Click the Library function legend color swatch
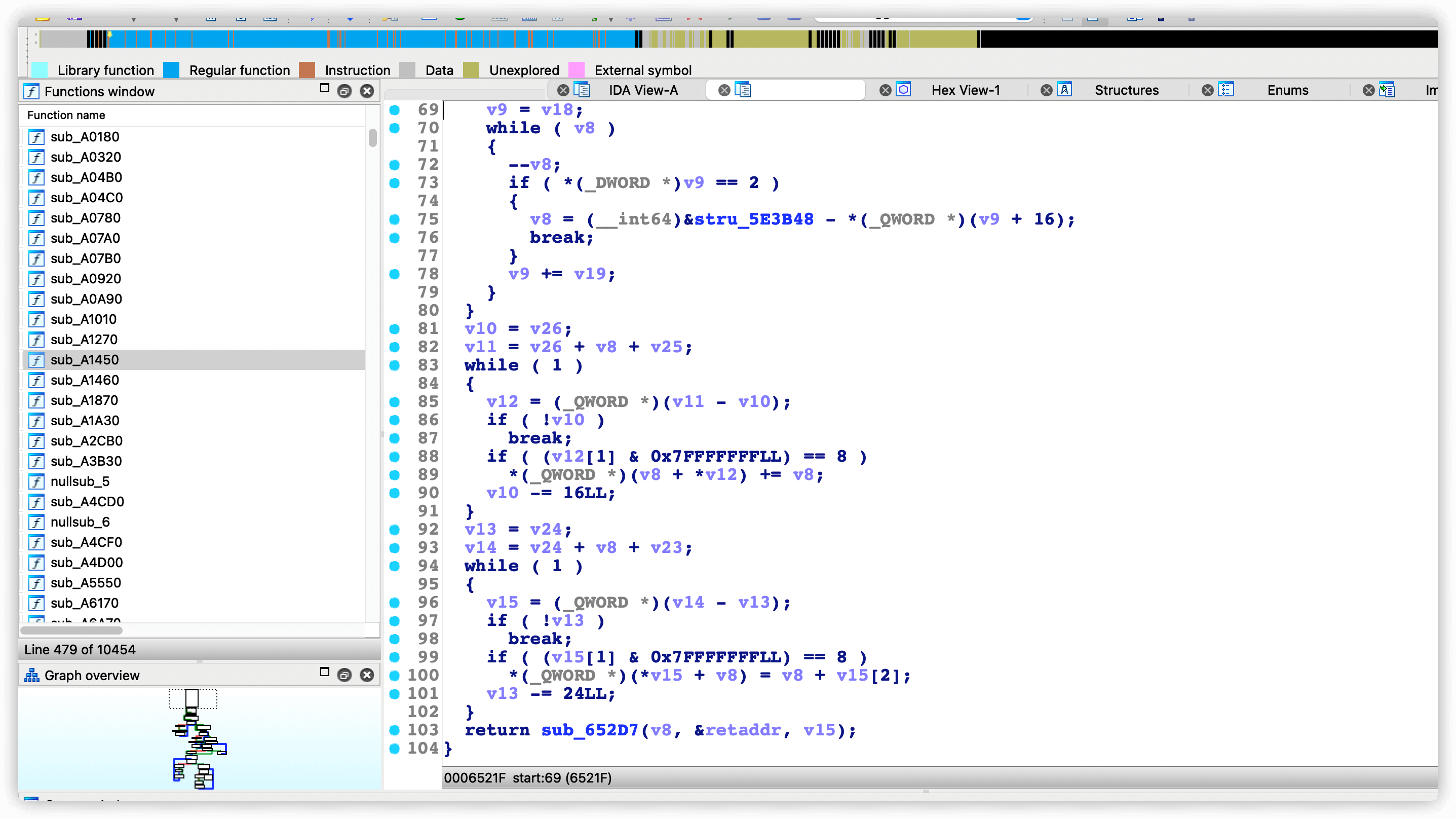This screenshot has width=1456, height=819. [x=40, y=70]
